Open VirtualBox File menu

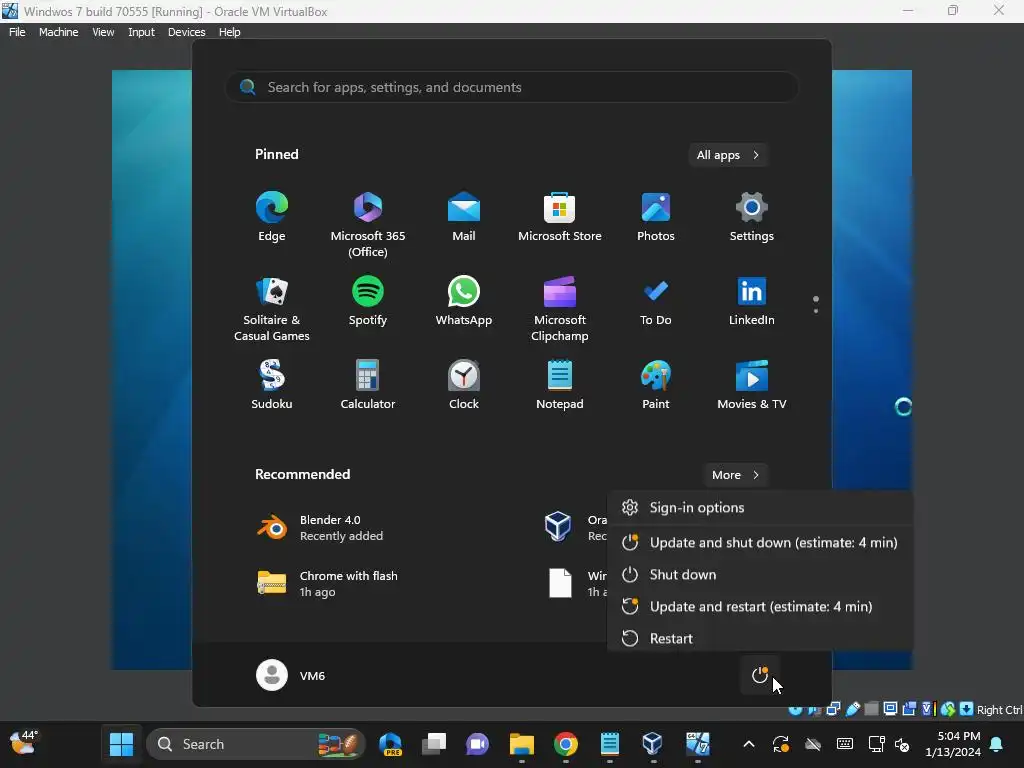(17, 32)
